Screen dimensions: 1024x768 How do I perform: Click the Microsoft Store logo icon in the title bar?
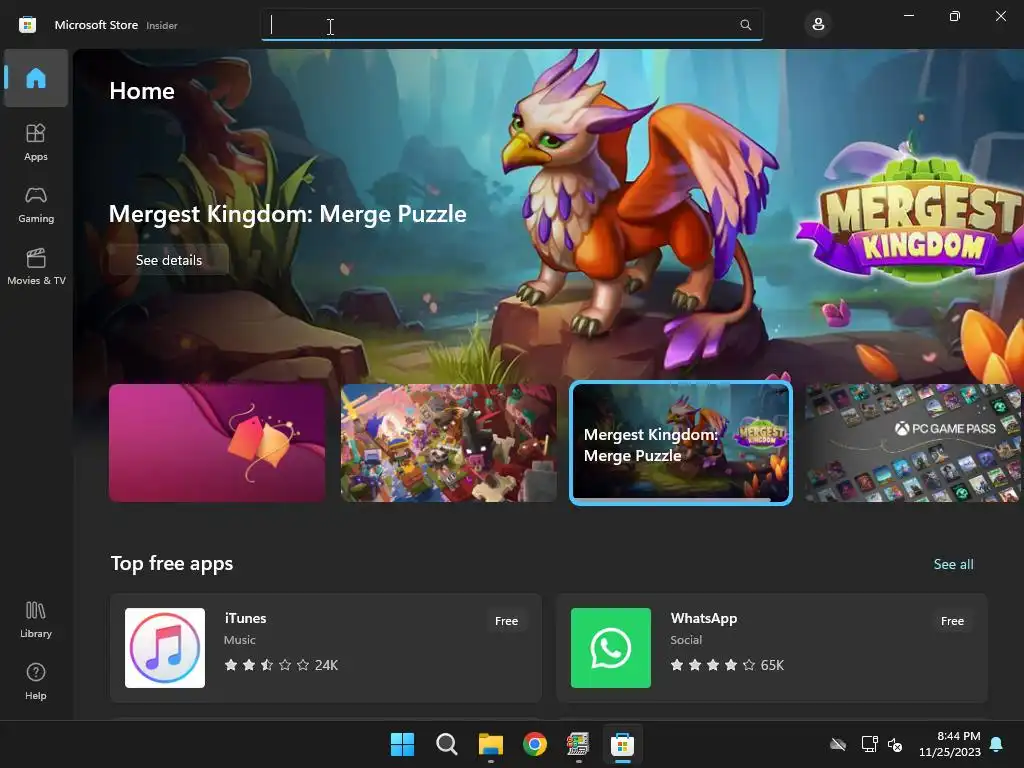pyautogui.click(x=27, y=25)
